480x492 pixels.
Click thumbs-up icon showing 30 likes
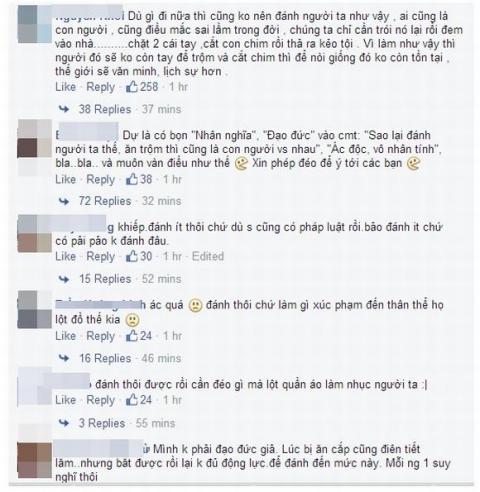pos(132,256)
